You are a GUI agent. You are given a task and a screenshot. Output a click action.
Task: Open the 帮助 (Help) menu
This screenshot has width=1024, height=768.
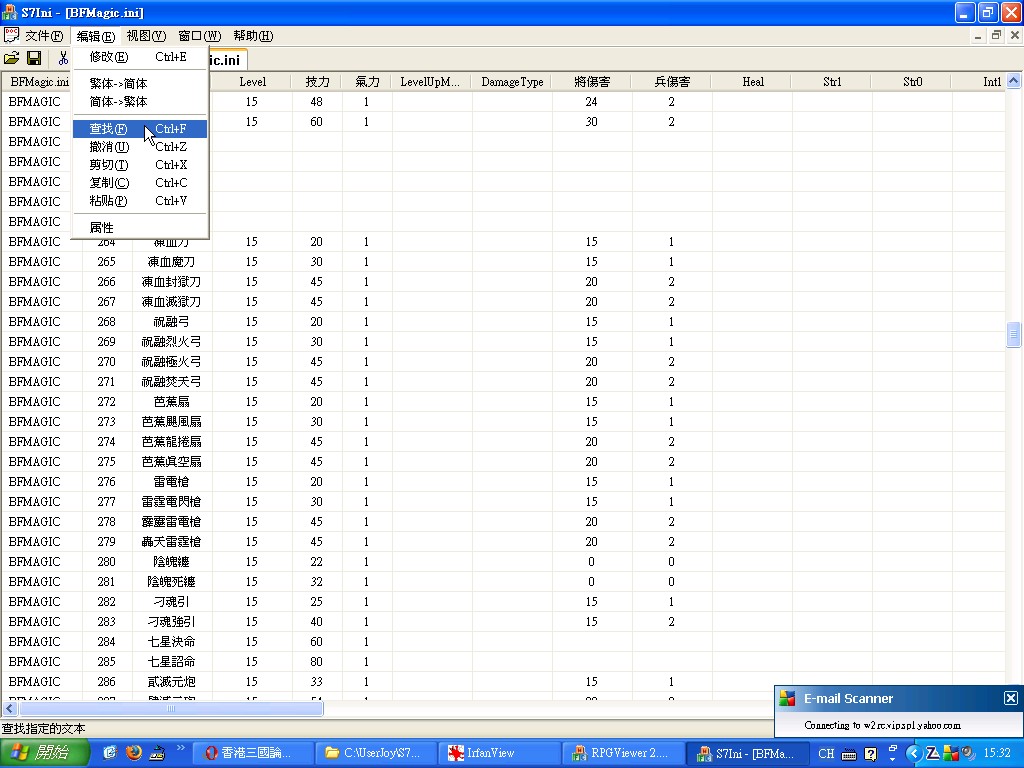click(x=253, y=36)
